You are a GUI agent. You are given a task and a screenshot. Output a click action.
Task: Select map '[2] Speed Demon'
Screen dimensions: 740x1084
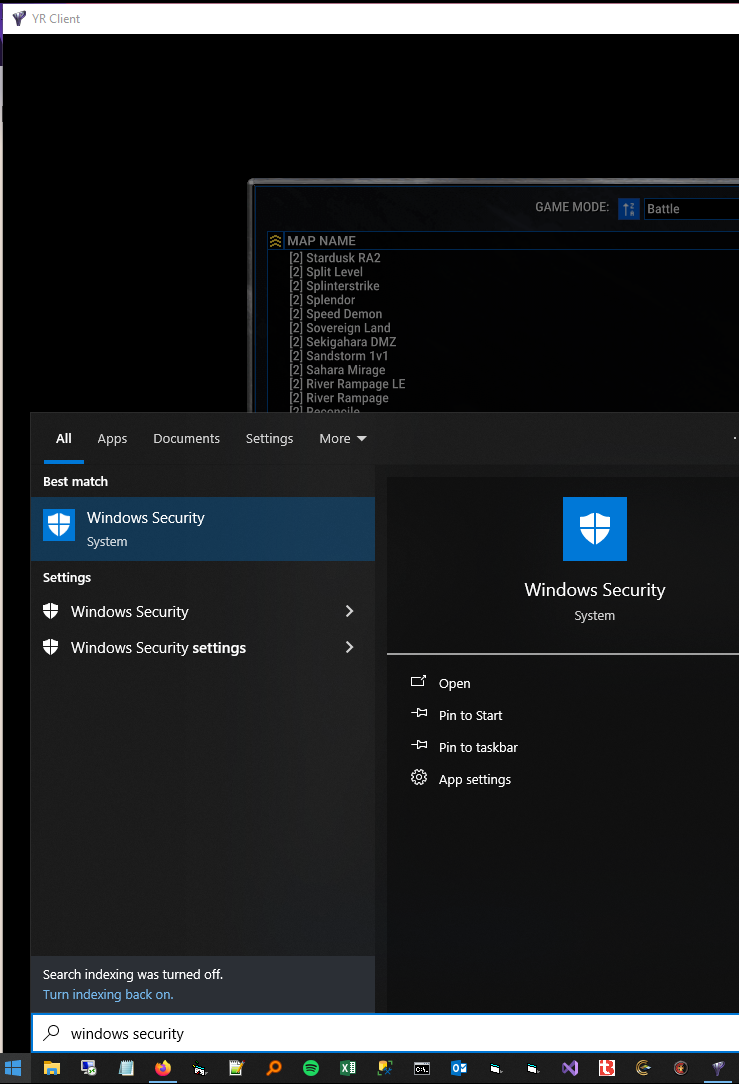pyautogui.click(x=335, y=314)
